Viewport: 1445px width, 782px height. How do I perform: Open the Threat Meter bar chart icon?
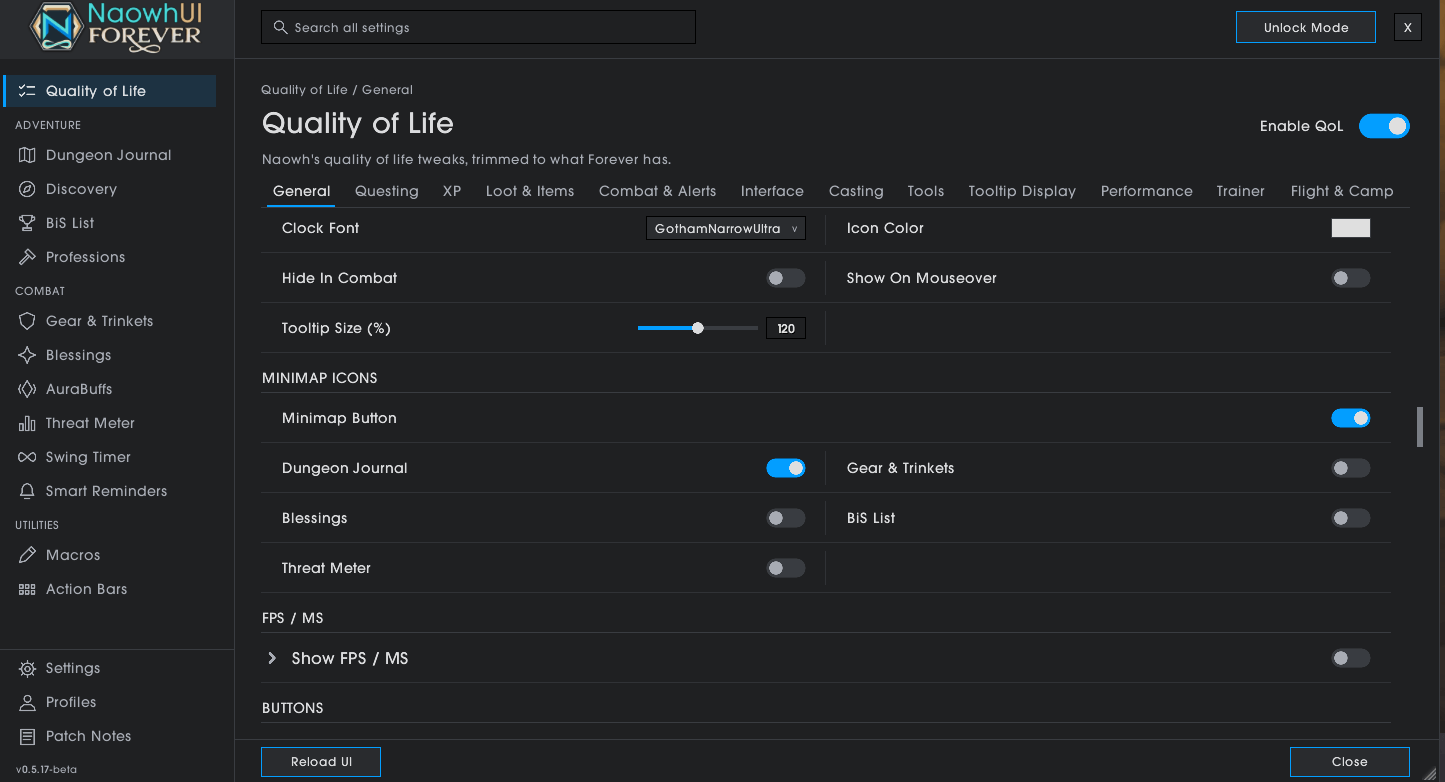27,423
